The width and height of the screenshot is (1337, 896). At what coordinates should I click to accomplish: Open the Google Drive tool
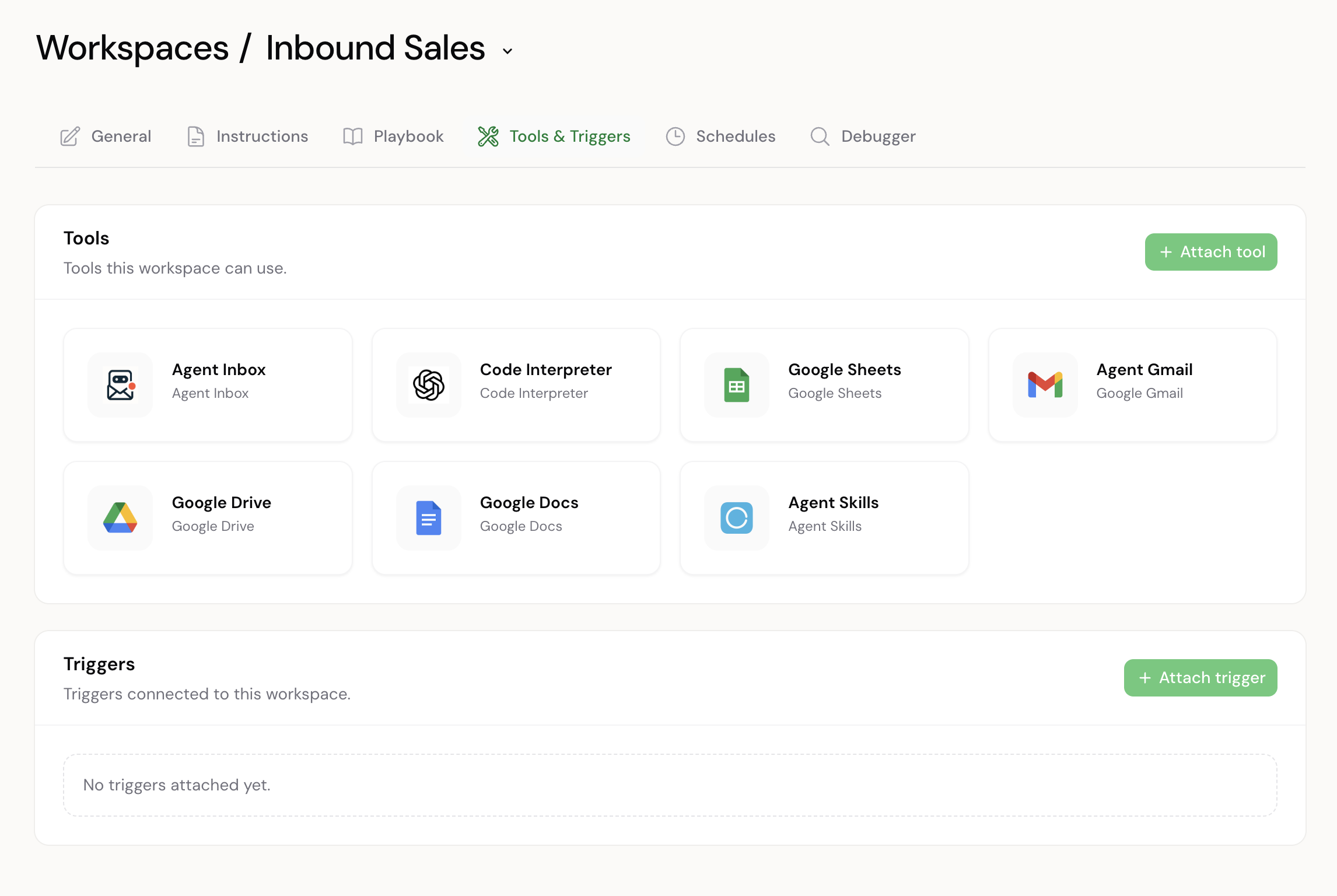pos(208,518)
